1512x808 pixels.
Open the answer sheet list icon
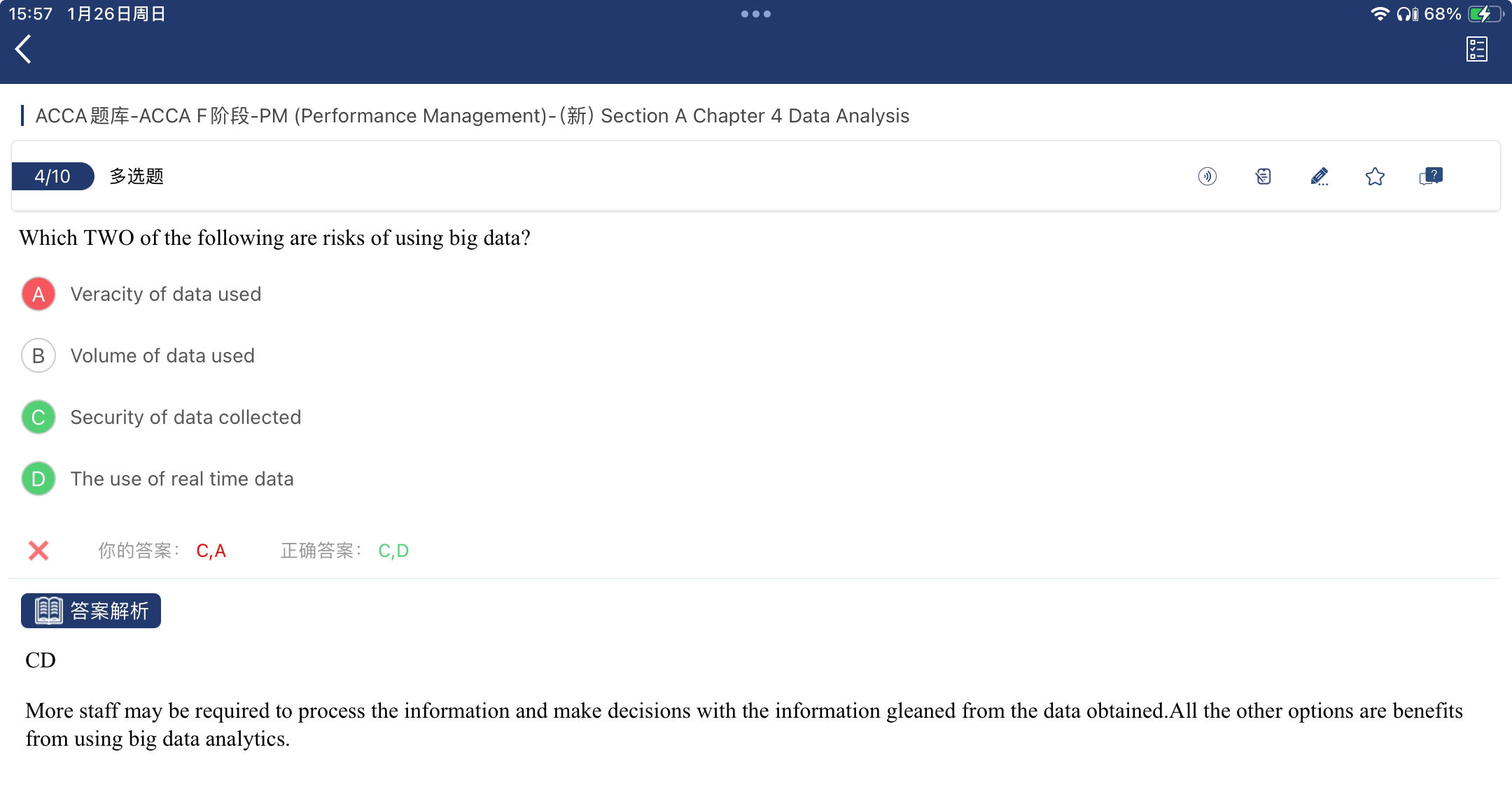tap(1476, 49)
